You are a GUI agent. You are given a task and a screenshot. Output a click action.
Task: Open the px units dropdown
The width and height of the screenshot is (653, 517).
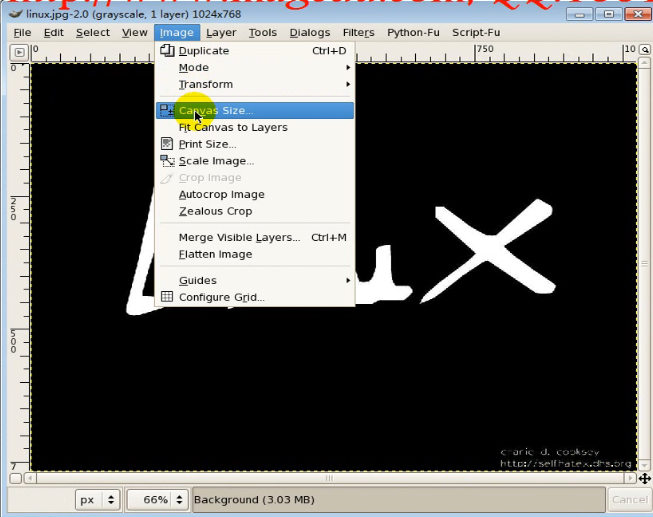(x=97, y=500)
